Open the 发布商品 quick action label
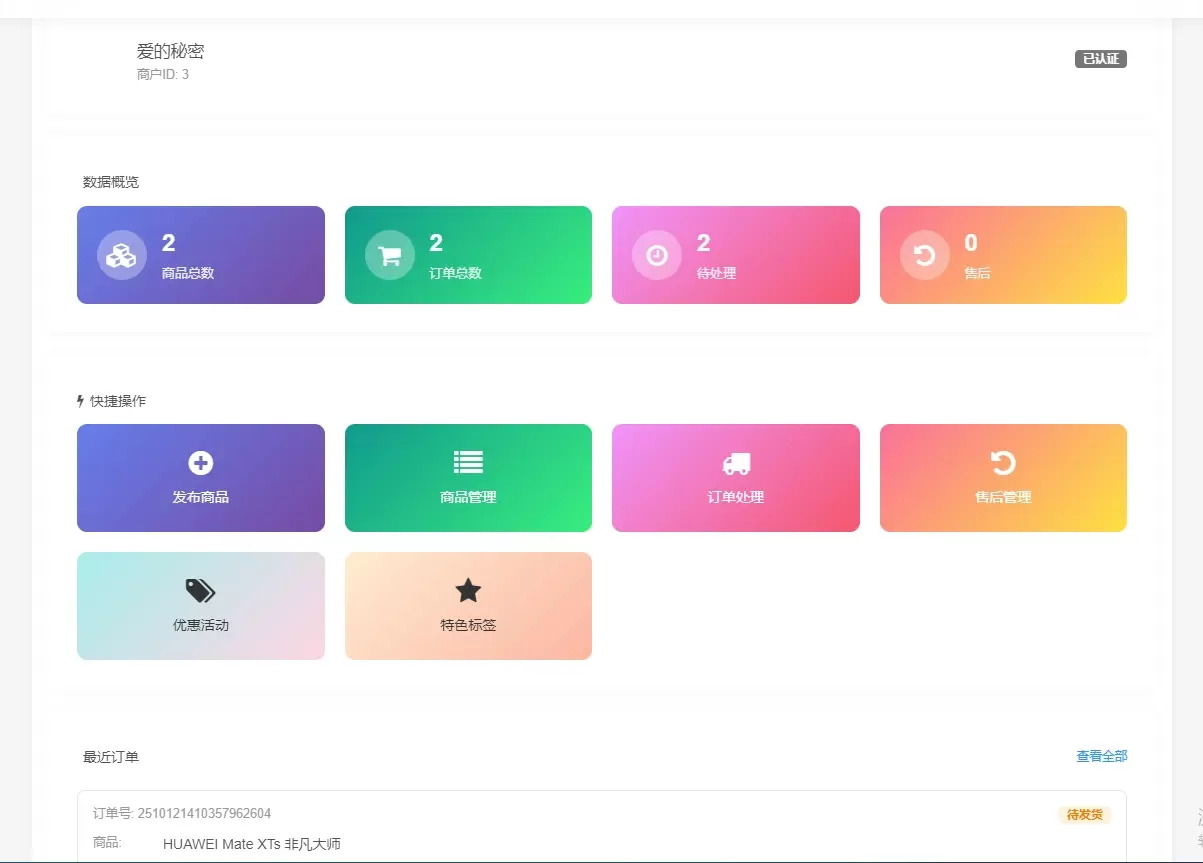Image resolution: width=1203 pixels, height=863 pixels. pos(201,497)
